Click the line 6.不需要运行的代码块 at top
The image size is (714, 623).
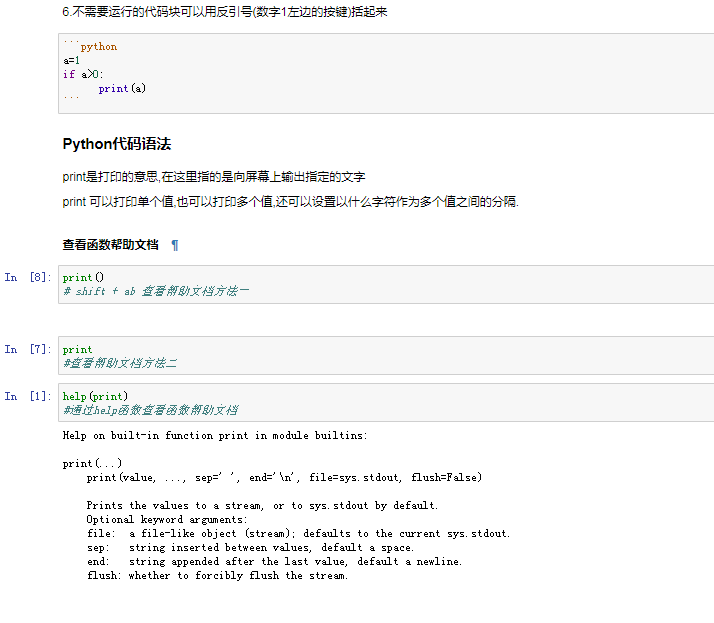click(x=224, y=12)
